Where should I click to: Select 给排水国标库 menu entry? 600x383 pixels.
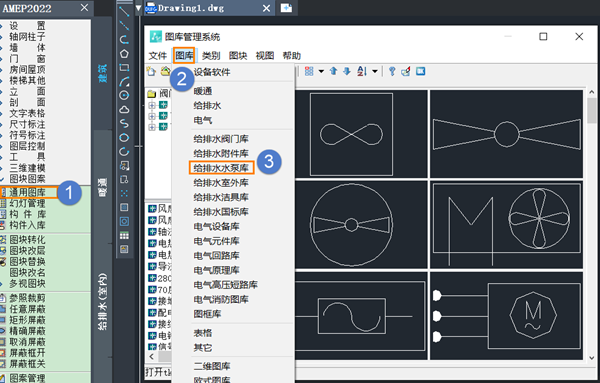point(221,212)
